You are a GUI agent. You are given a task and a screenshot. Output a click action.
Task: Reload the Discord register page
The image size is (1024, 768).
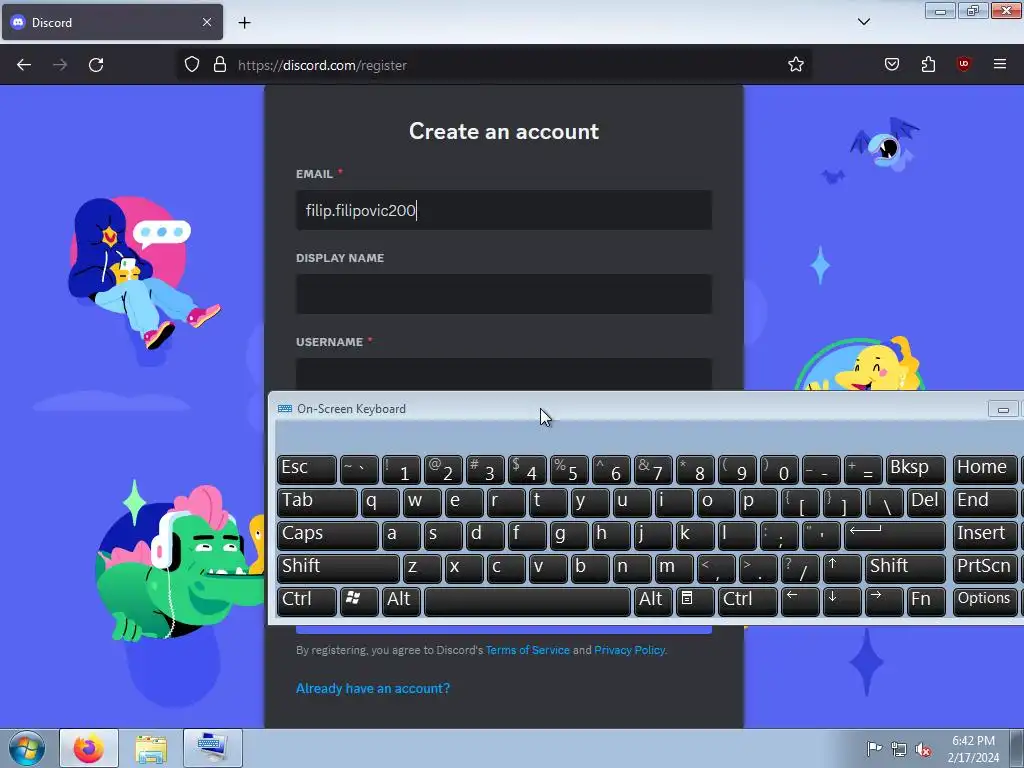pos(96,65)
